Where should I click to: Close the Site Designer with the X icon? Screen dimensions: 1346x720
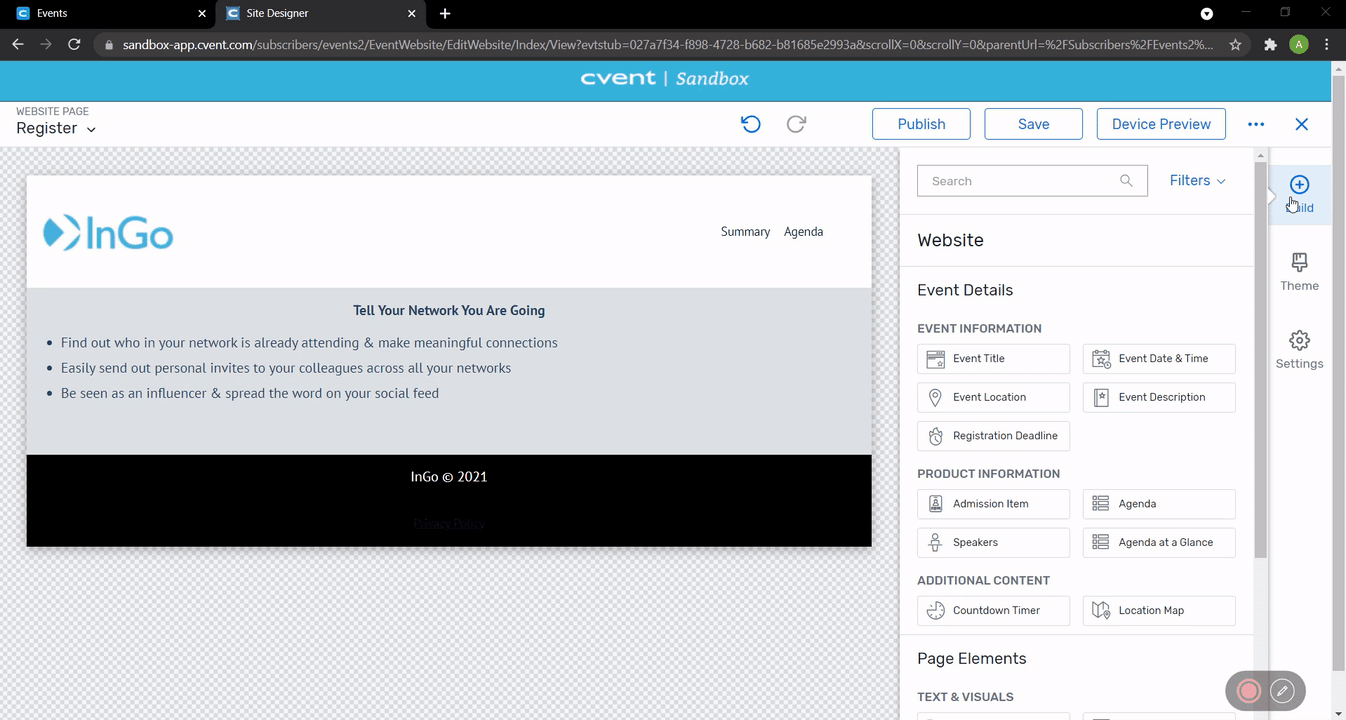click(1301, 124)
